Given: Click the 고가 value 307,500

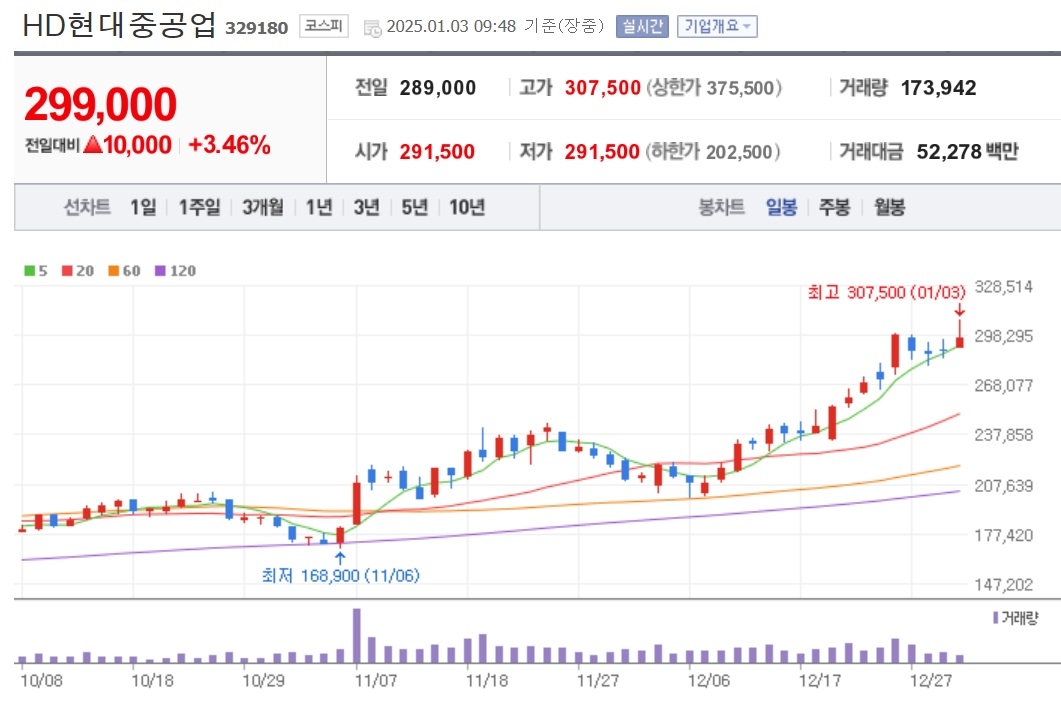Looking at the screenshot, I should [603, 88].
